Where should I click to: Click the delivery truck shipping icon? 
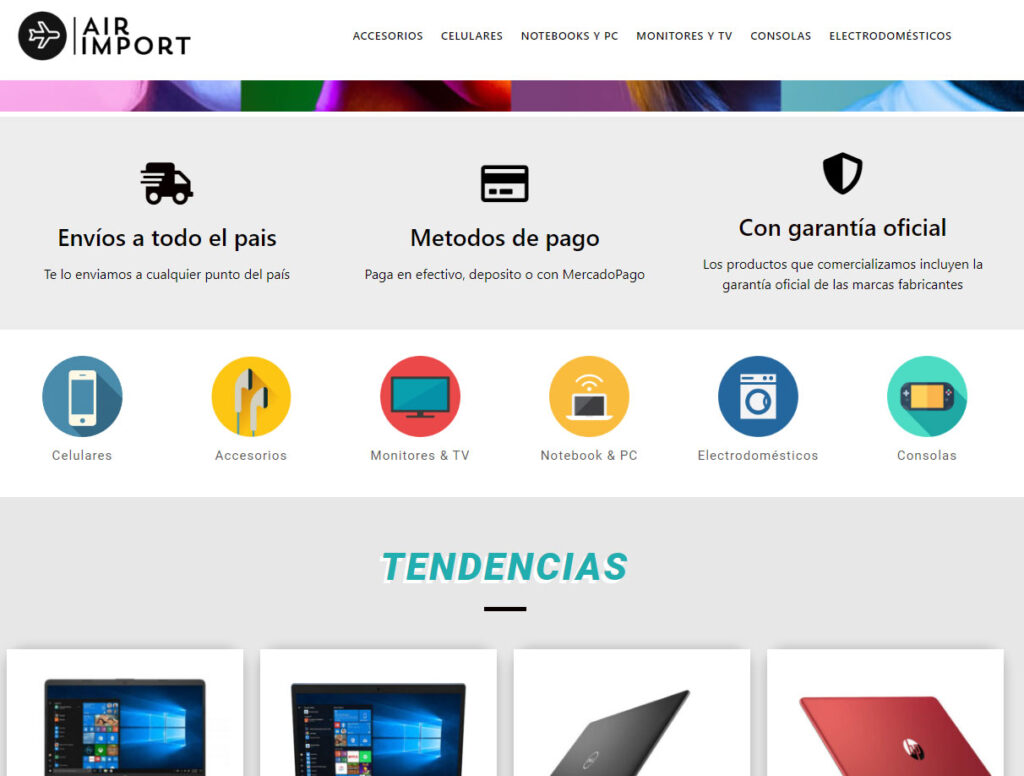(166, 183)
